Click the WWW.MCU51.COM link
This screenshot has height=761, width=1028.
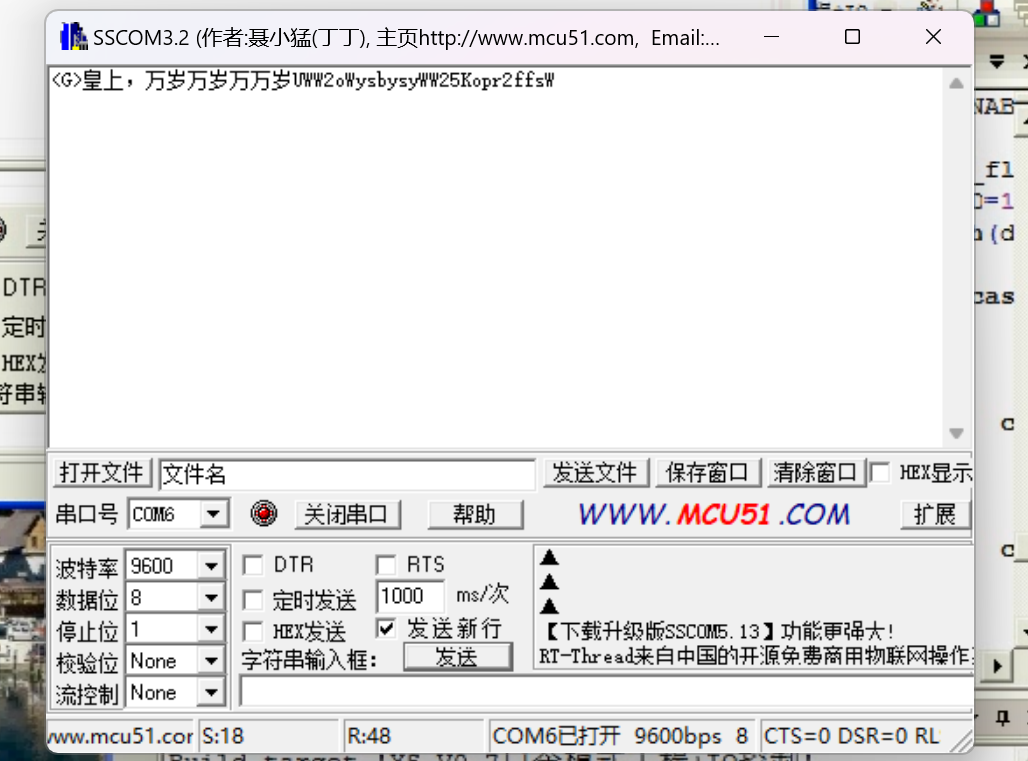coord(714,515)
